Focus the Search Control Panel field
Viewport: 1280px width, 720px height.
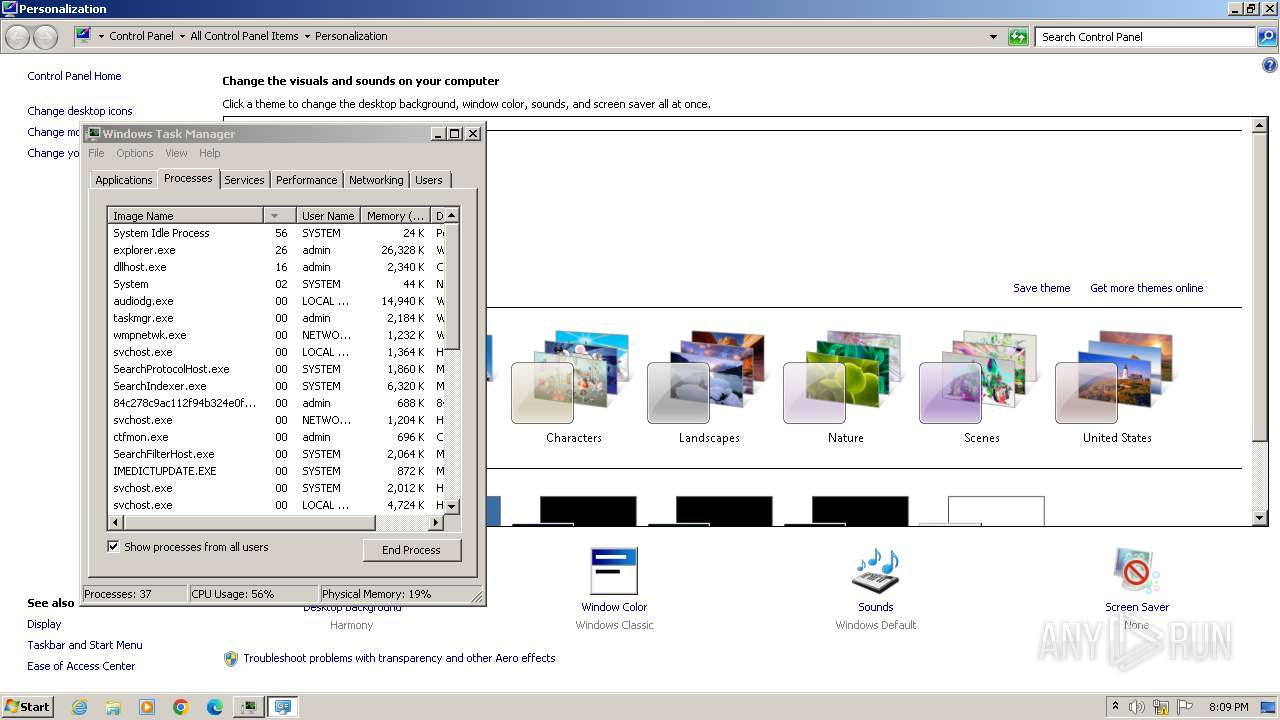pyautogui.click(x=1146, y=37)
